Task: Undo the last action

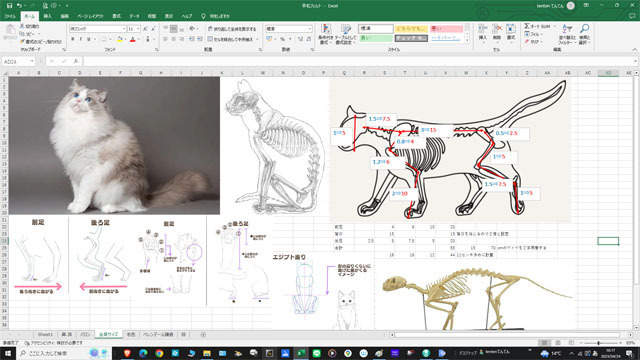Action: [19, 6]
